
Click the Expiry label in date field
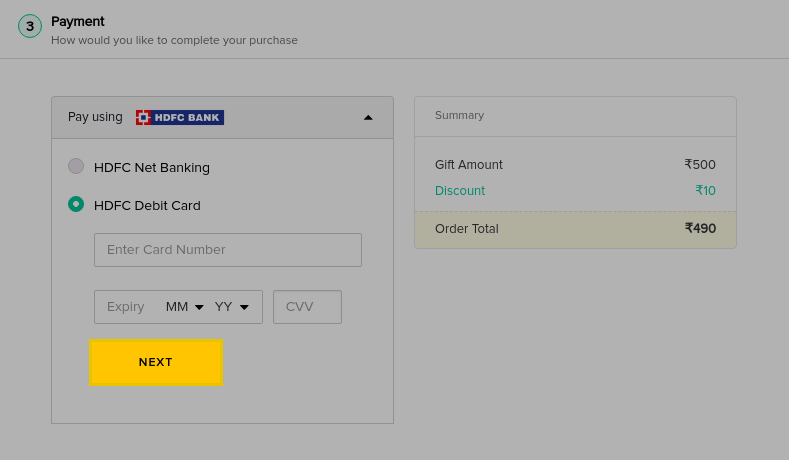(126, 306)
